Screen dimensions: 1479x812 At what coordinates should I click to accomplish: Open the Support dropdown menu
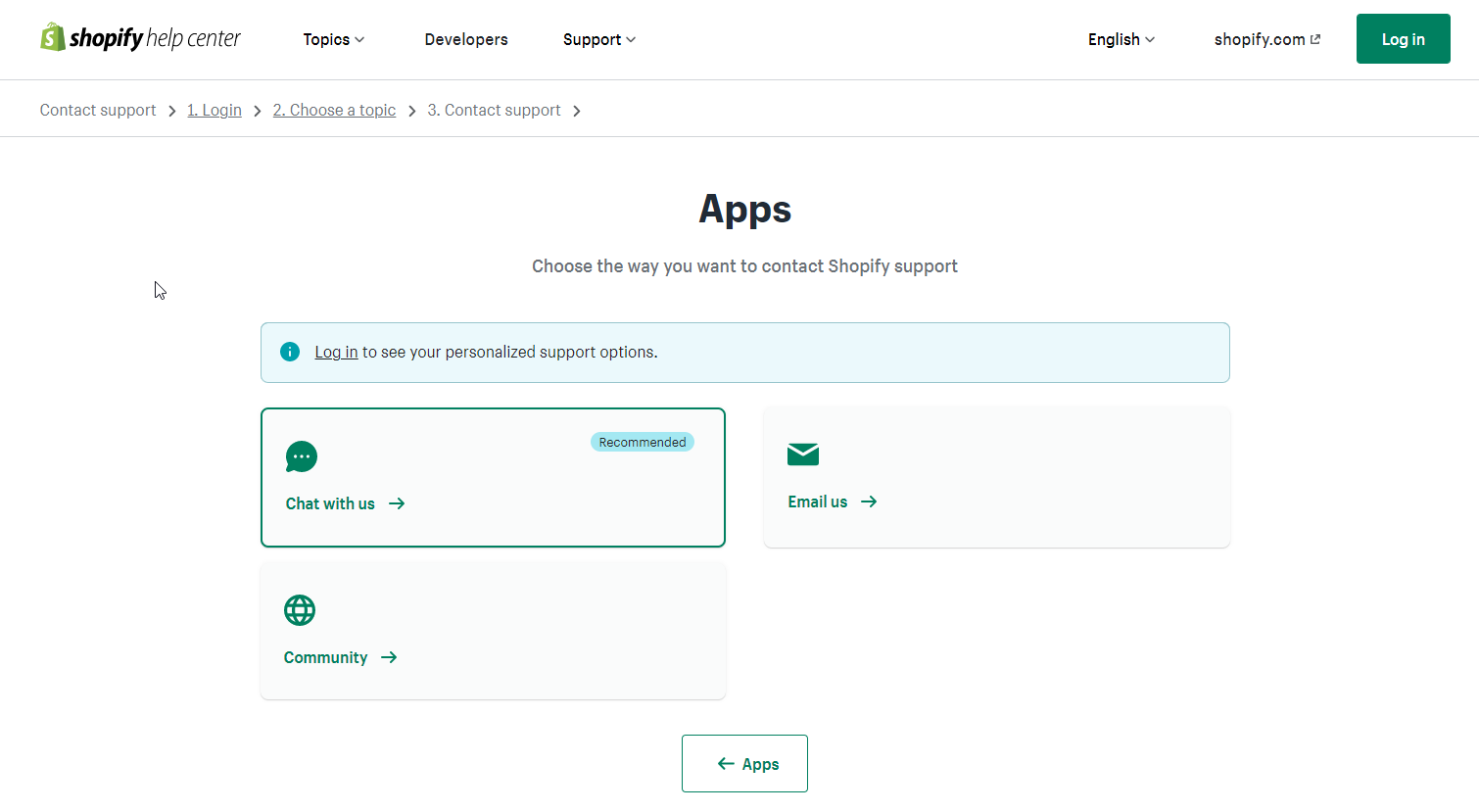pos(598,39)
